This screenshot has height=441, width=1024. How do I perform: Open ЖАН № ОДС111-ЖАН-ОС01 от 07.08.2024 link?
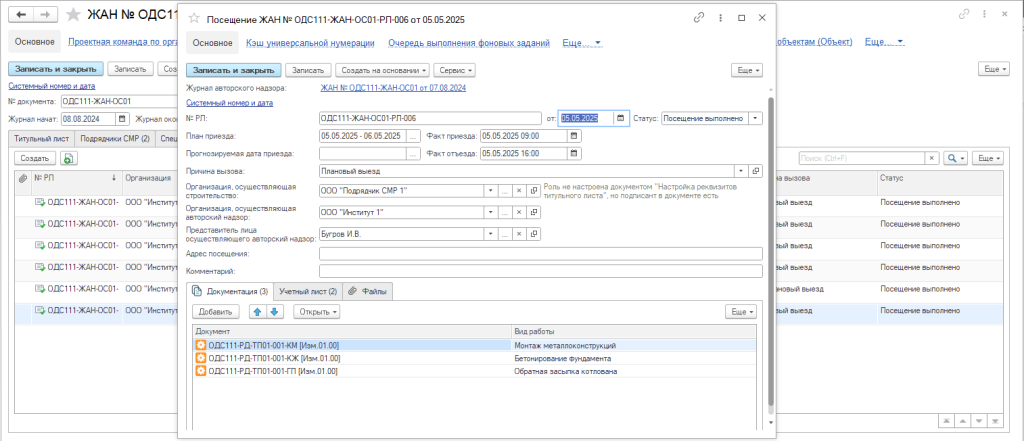tap(393, 88)
